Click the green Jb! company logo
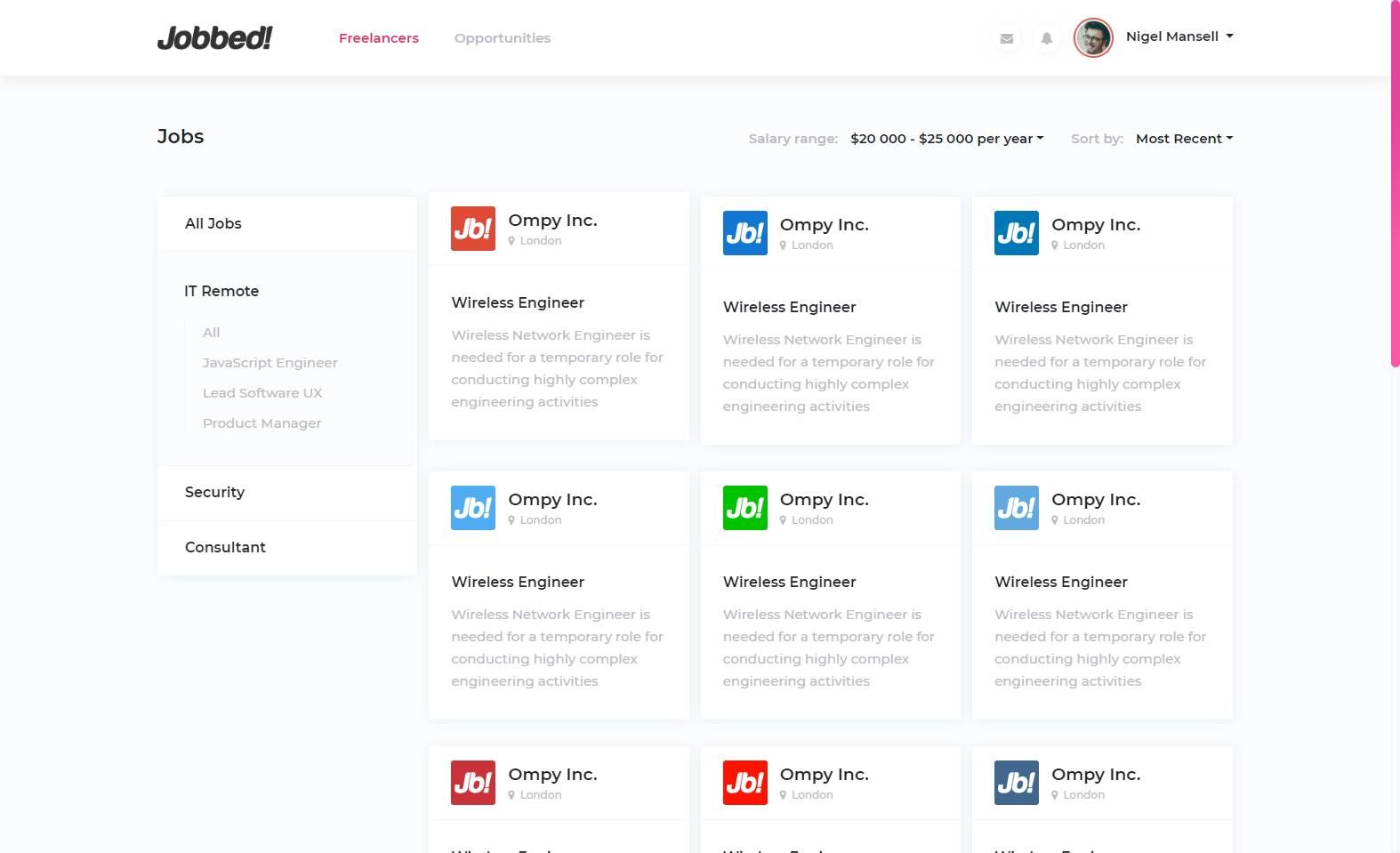The height and width of the screenshot is (853, 1400). tap(745, 508)
